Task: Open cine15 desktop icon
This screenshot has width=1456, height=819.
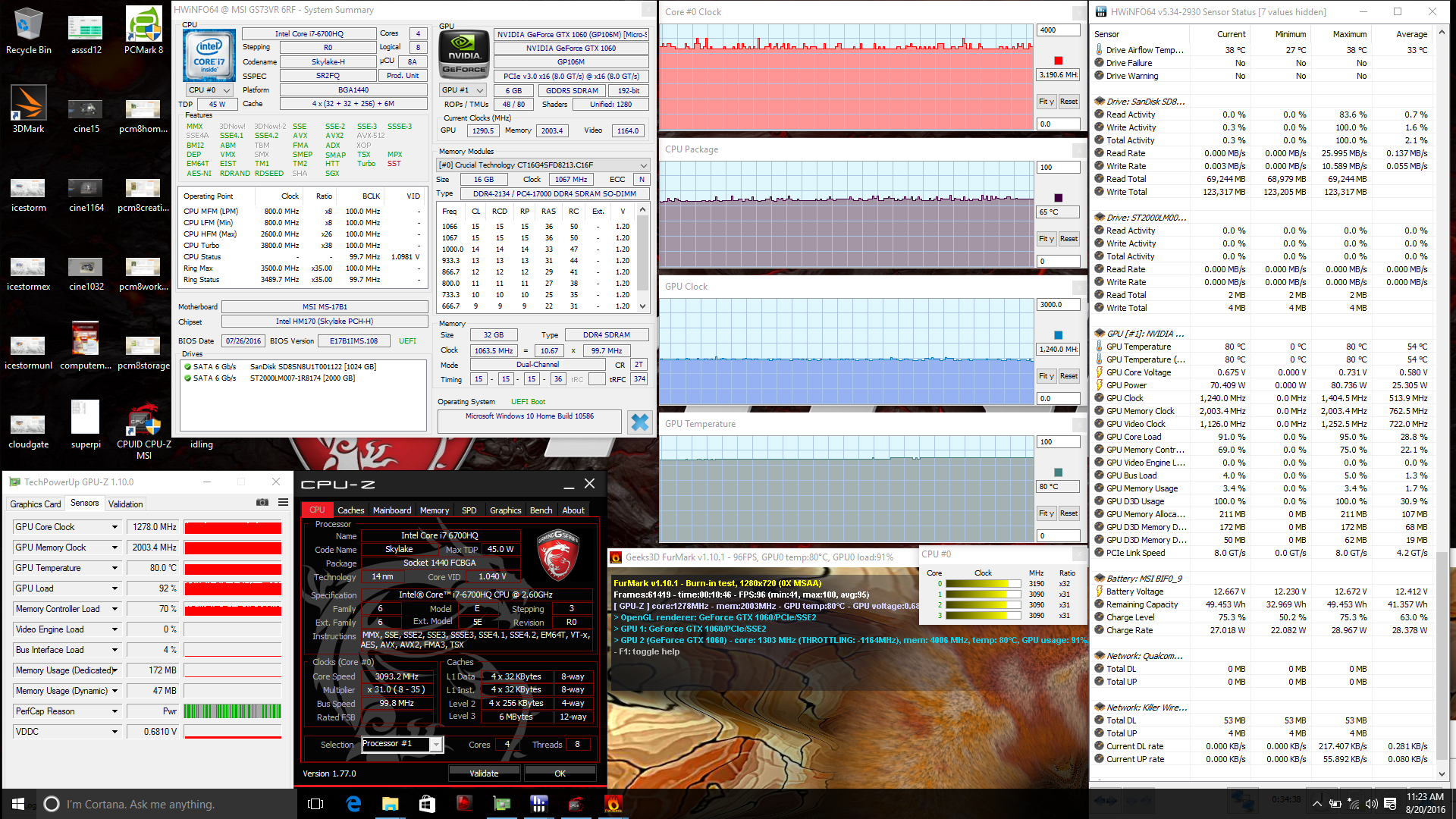Action: click(x=86, y=115)
